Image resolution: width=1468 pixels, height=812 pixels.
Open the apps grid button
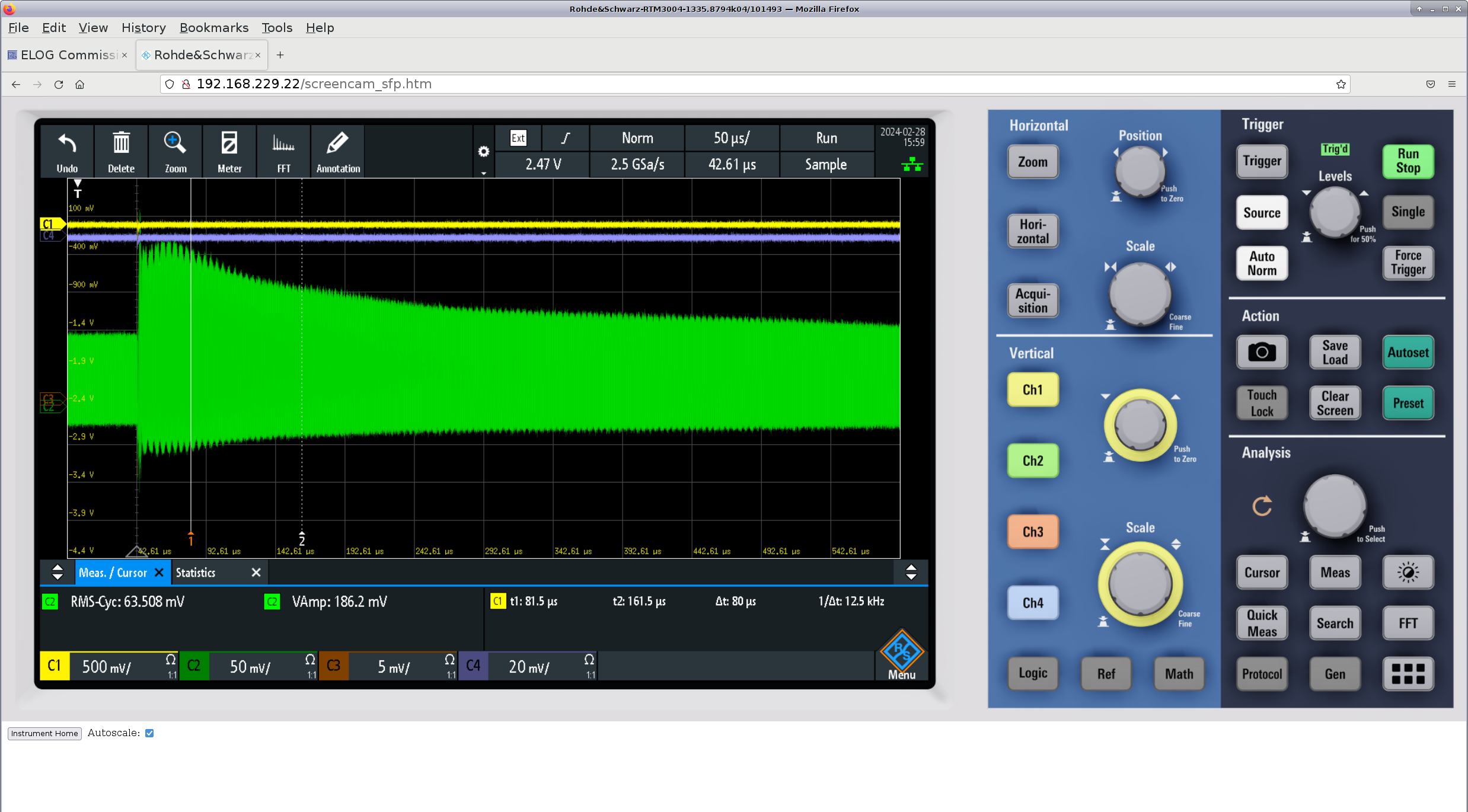[x=1408, y=673]
